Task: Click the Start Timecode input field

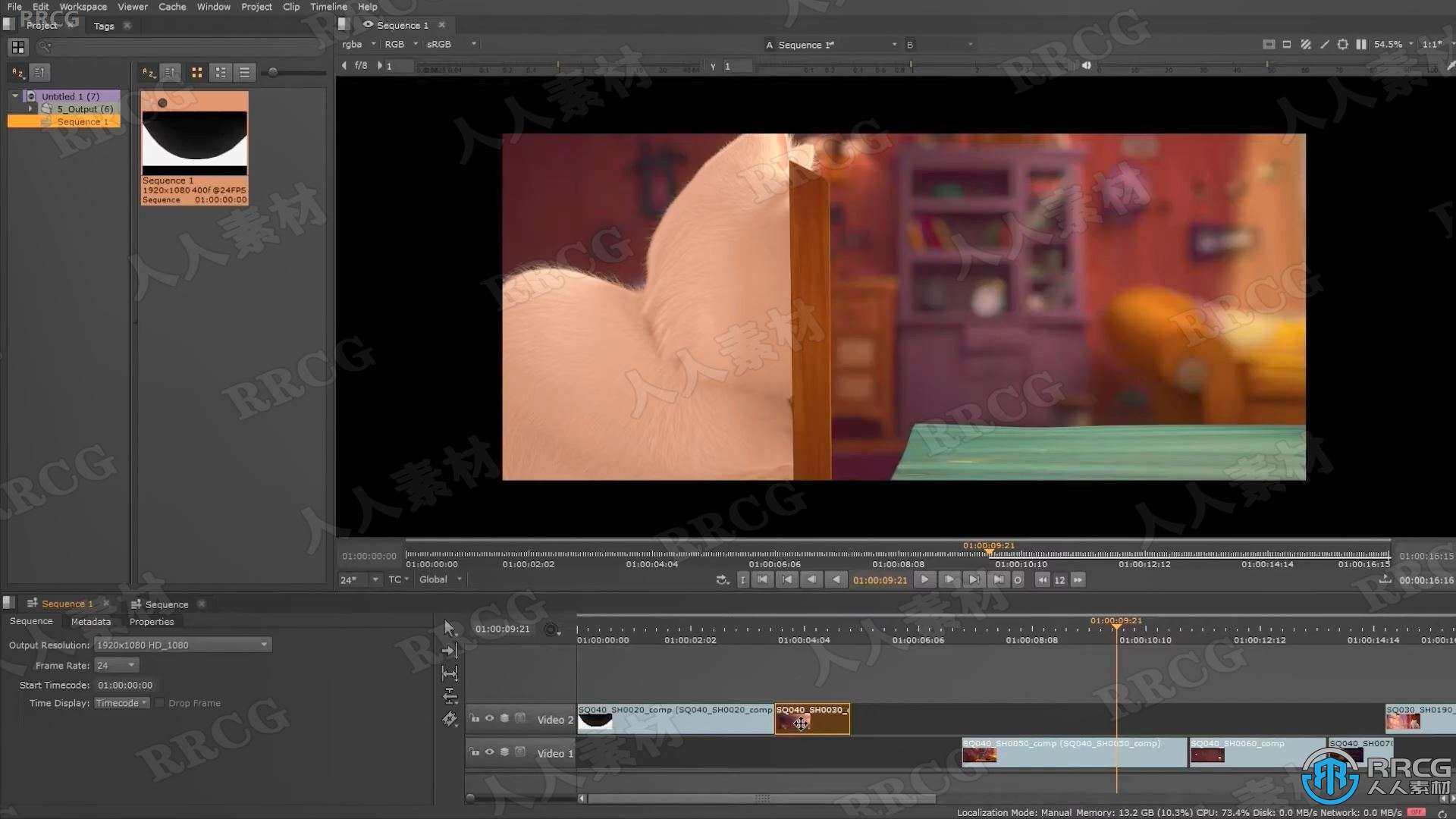Action: click(125, 685)
